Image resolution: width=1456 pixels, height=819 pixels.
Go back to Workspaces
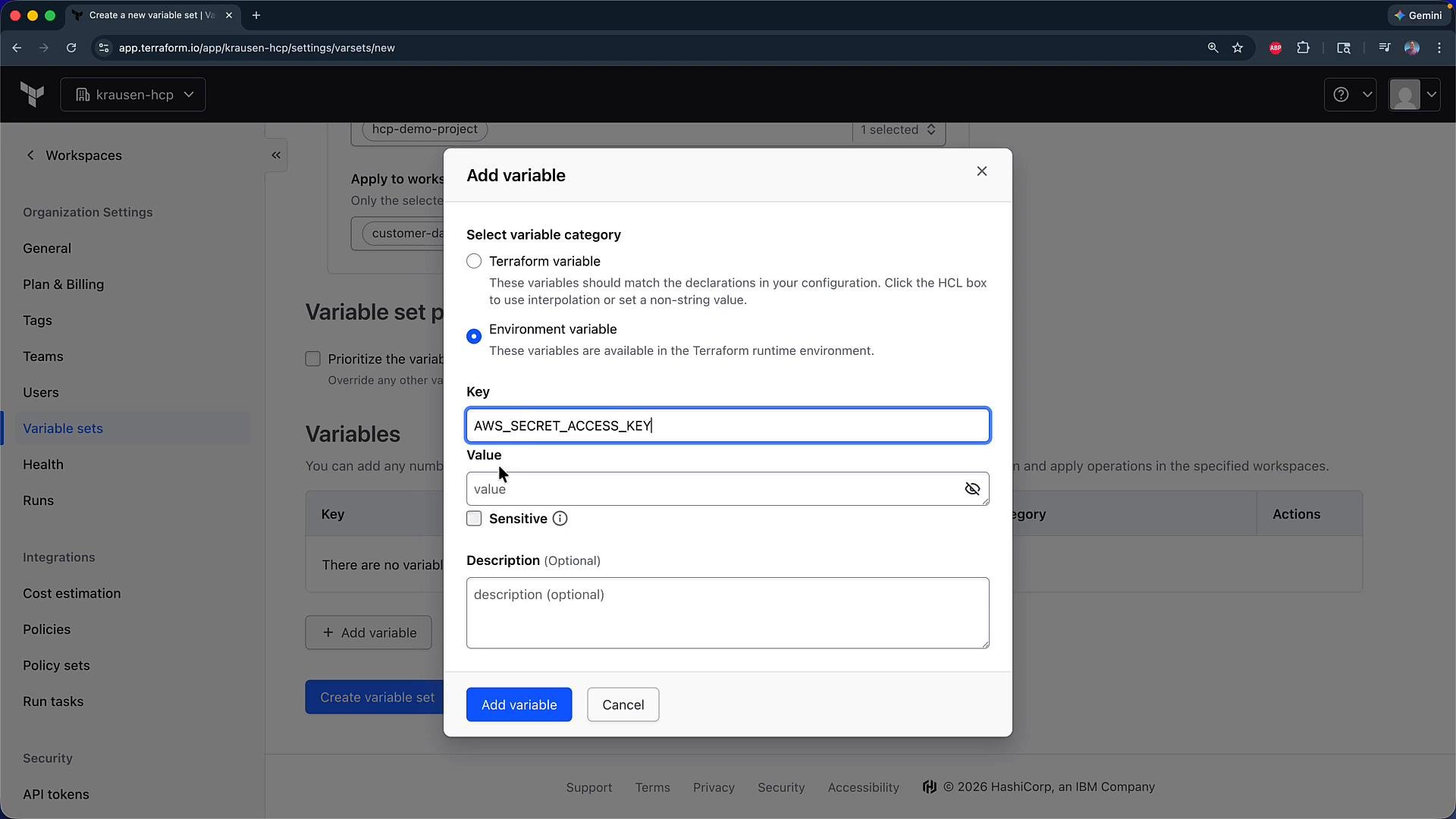click(74, 155)
